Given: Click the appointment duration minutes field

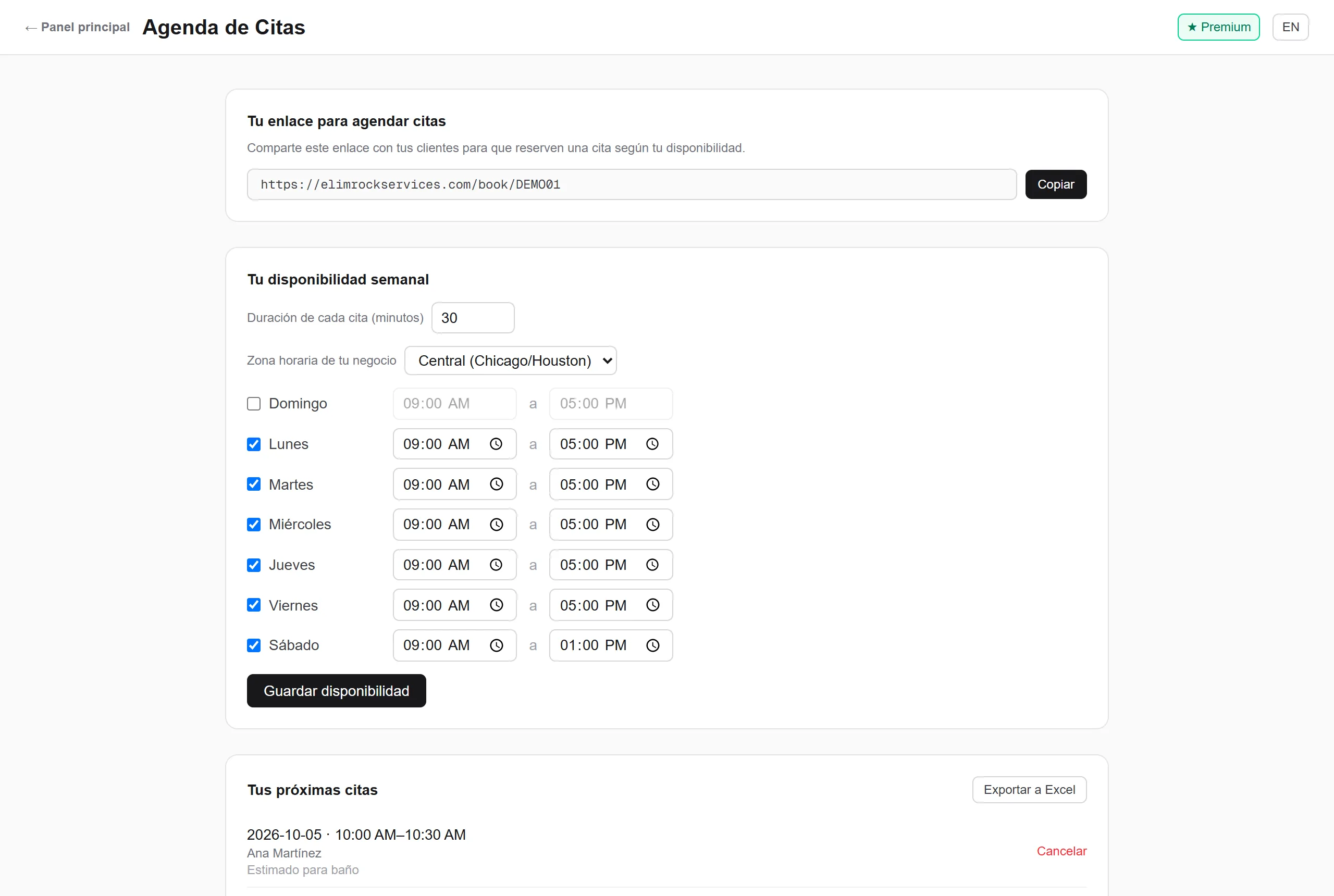Looking at the screenshot, I should [x=473, y=318].
